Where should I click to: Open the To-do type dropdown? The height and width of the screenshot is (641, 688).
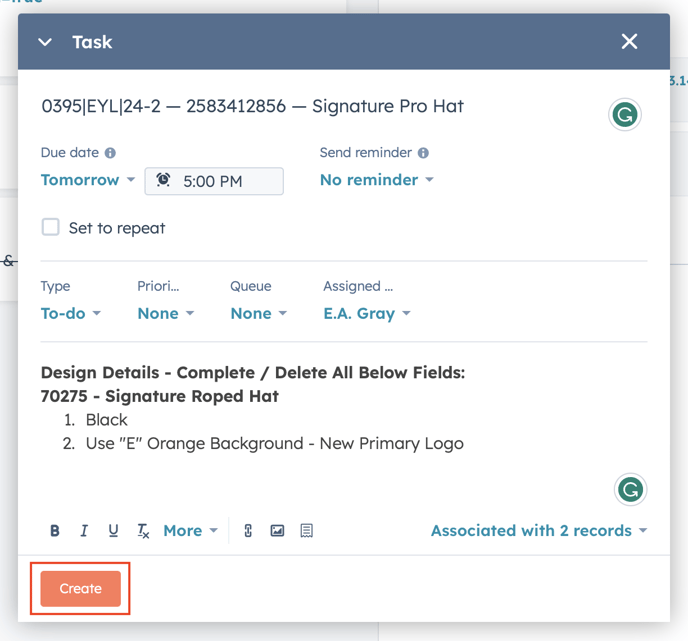click(x=70, y=313)
